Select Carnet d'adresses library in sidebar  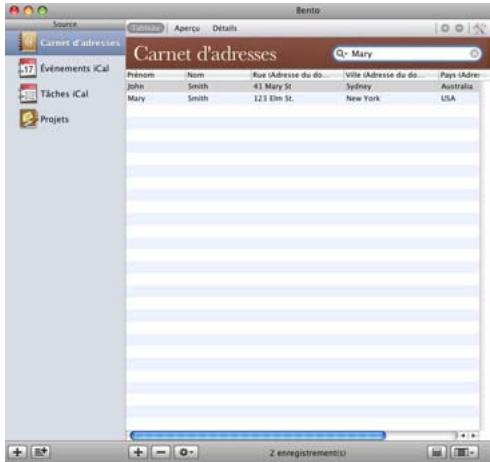(65, 43)
